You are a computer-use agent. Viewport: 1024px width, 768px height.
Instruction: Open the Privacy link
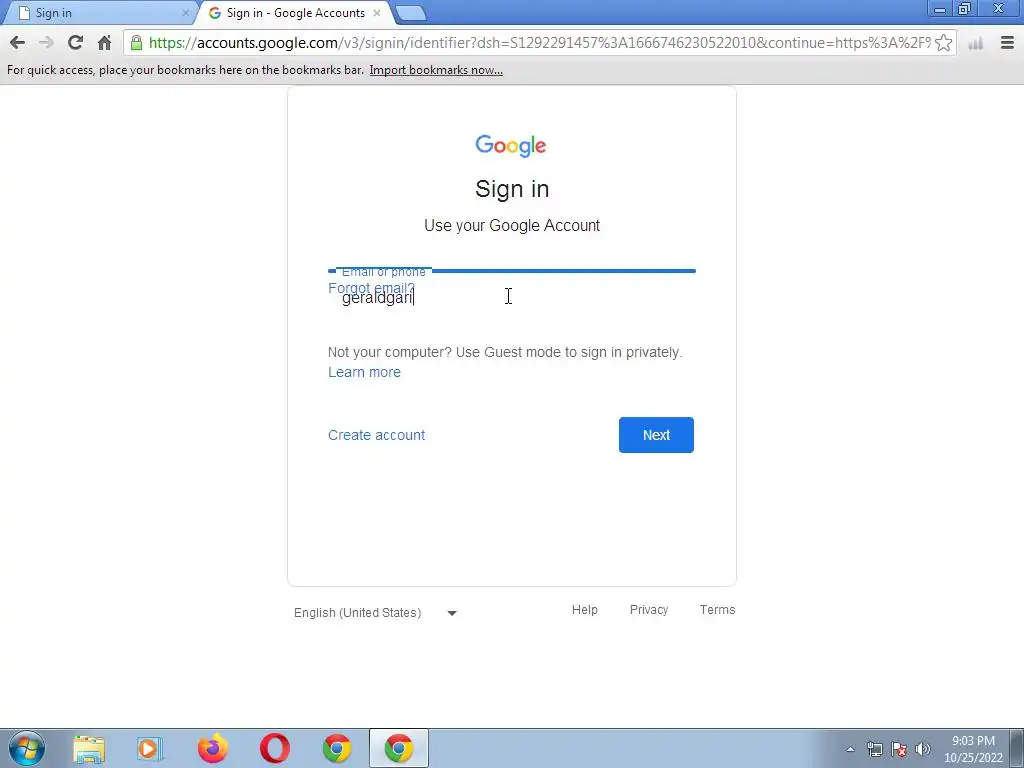coord(648,609)
